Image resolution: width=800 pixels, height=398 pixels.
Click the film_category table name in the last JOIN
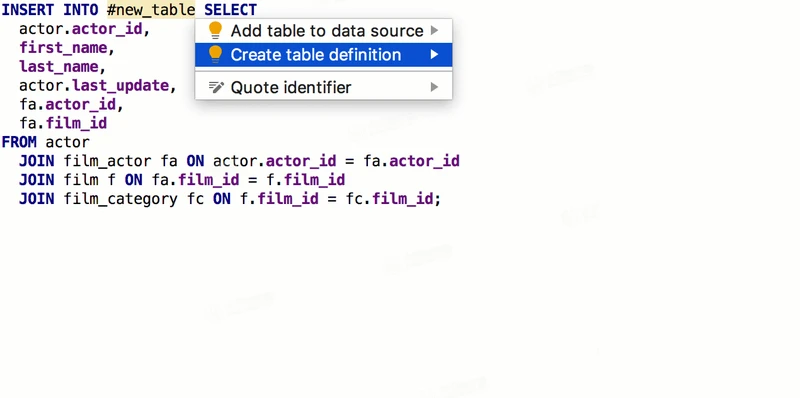(120, 199)
